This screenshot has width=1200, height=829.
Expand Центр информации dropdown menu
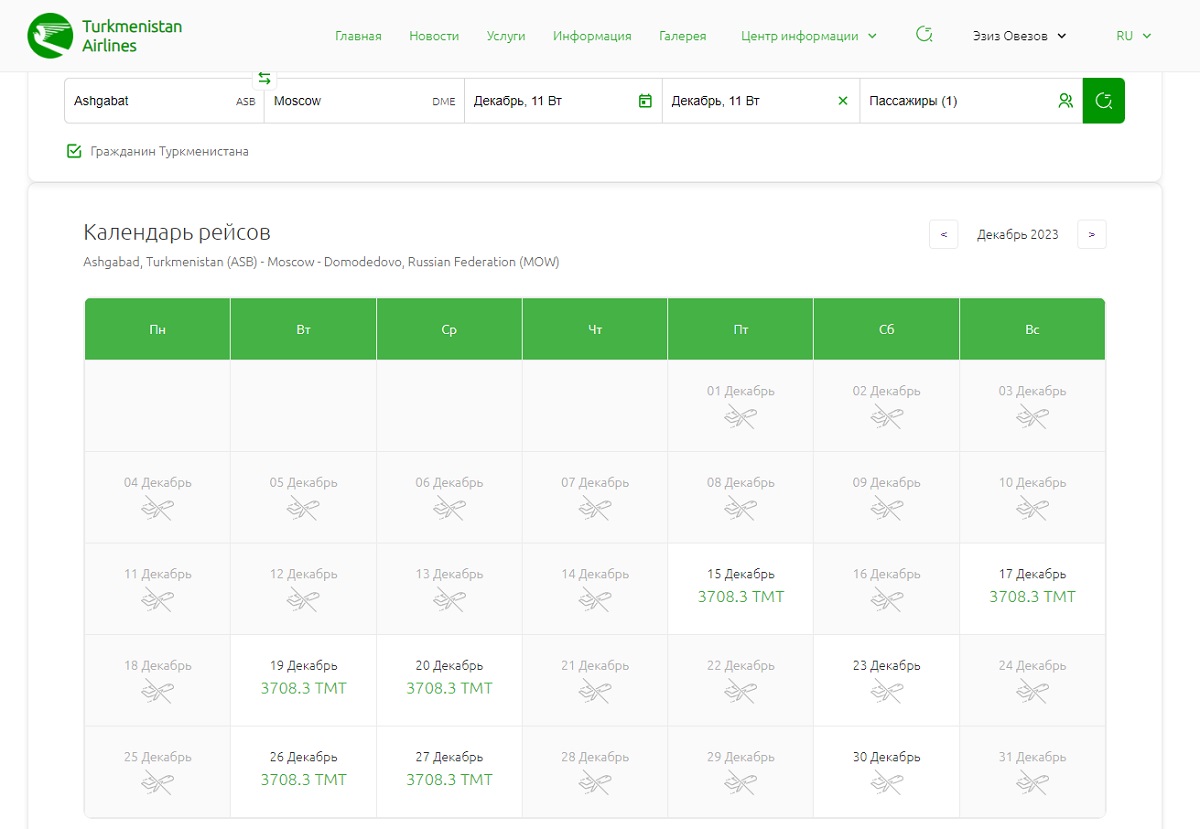[808, 36]
